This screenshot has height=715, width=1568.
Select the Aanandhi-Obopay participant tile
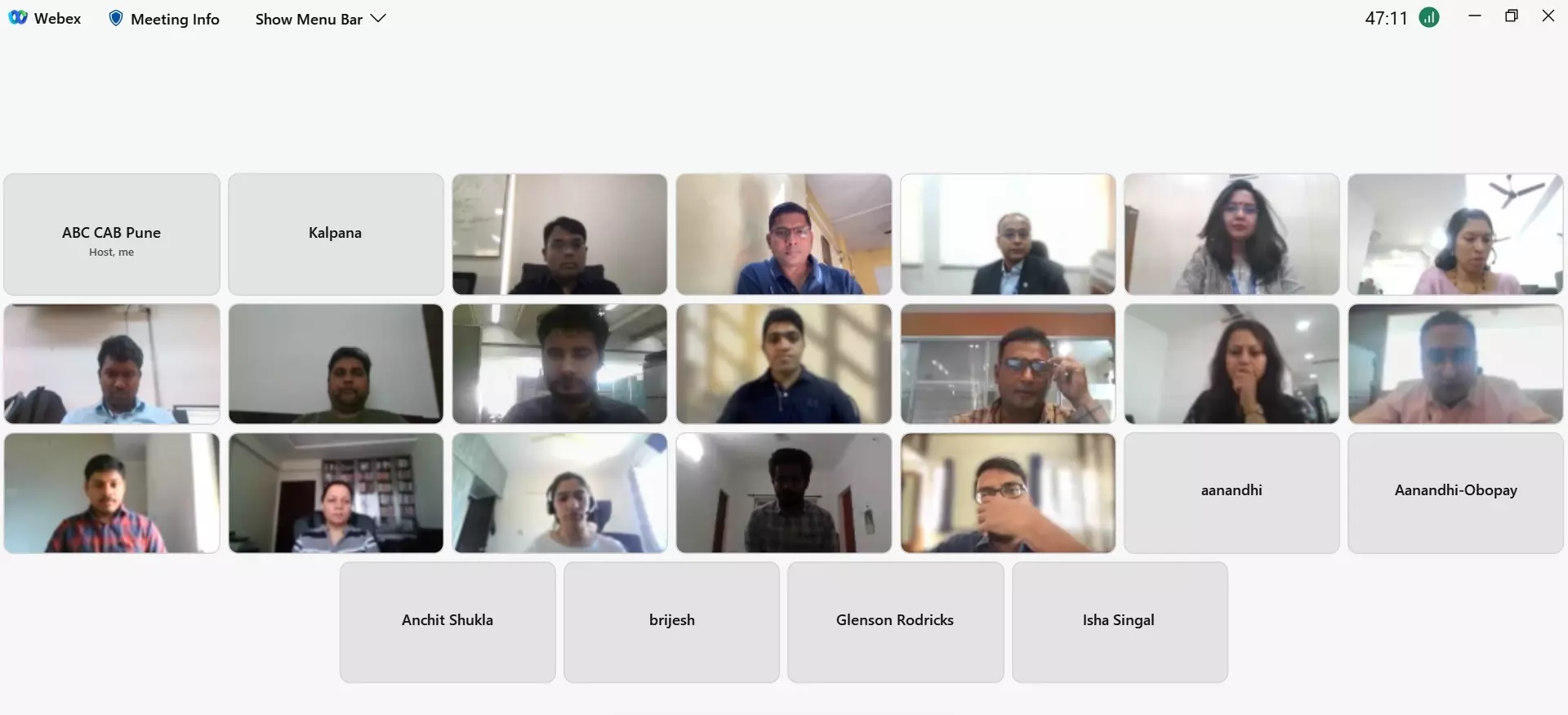coord(1455,493)
